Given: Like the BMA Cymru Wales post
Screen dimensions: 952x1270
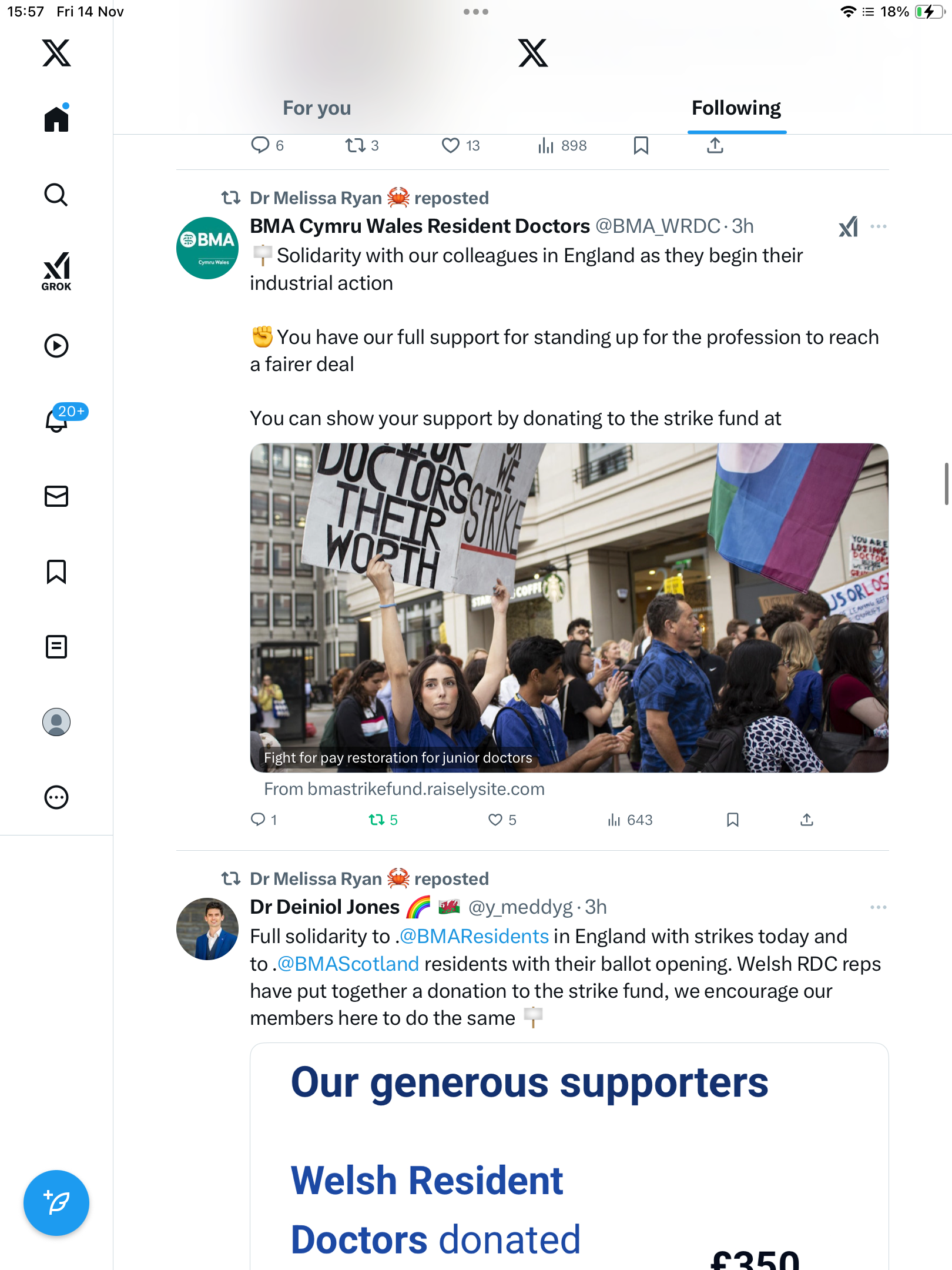Looking at the screenshot, I should pos(495,820).
